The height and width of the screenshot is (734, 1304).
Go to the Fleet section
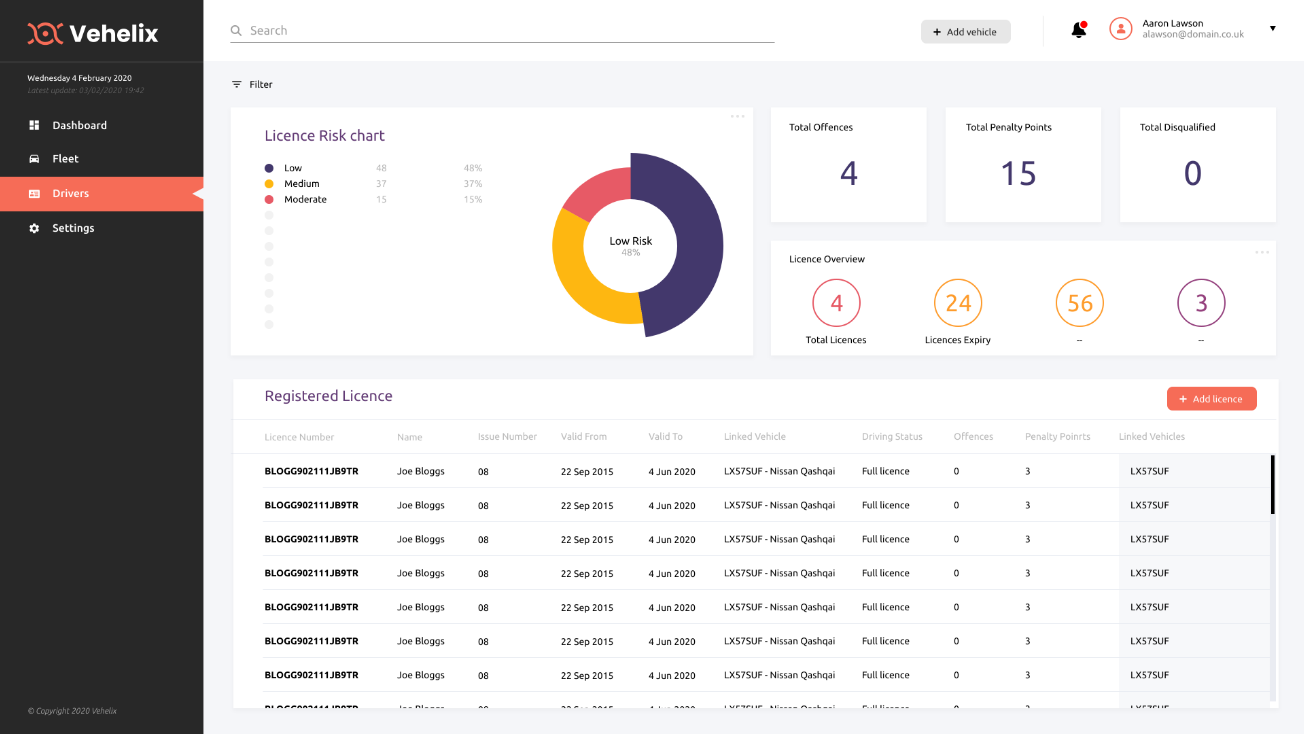(x=65, y=159)
